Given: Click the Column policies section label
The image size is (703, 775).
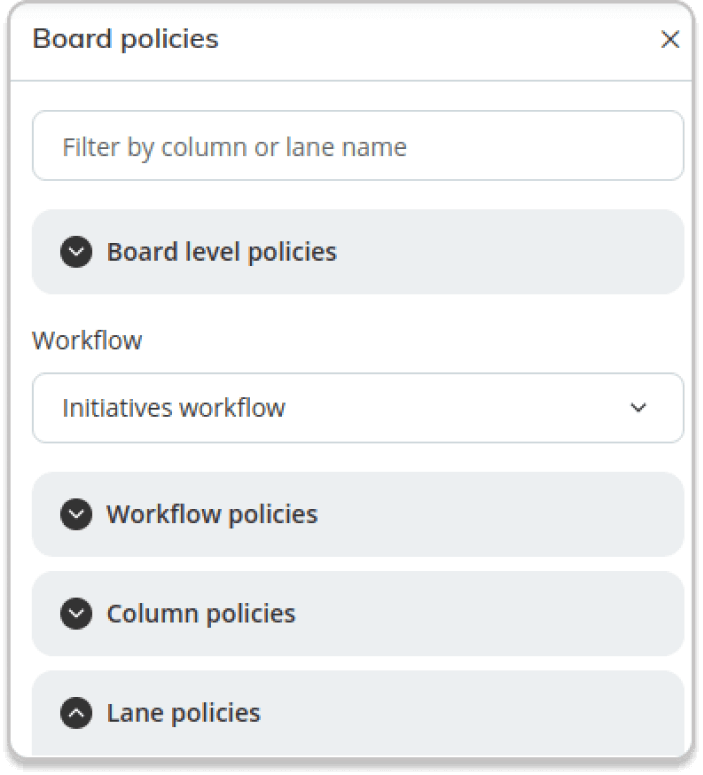Looking at the screenshot, I should (201, 614).
